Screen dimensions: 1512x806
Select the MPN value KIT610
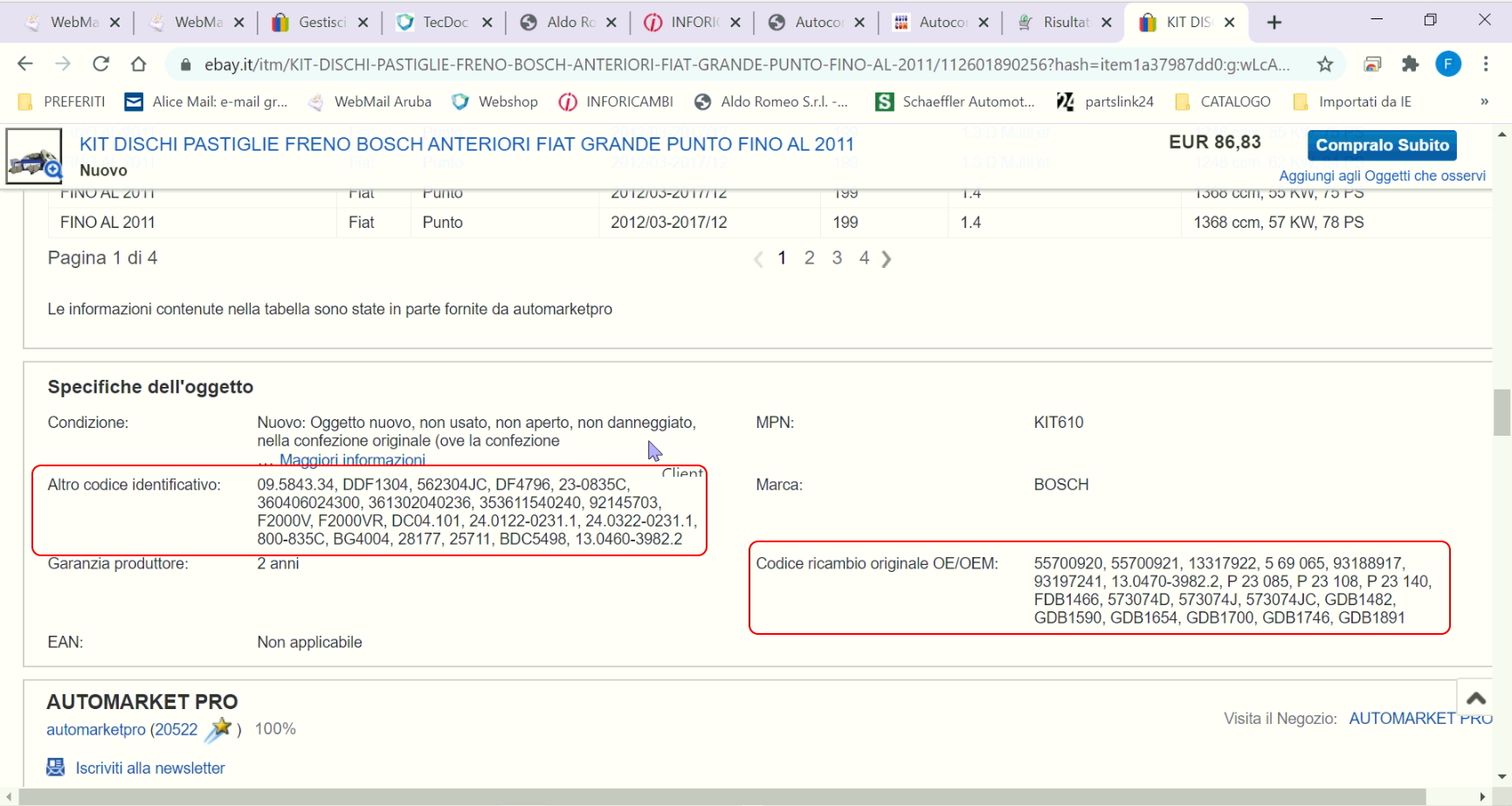tap(1059, 423)
